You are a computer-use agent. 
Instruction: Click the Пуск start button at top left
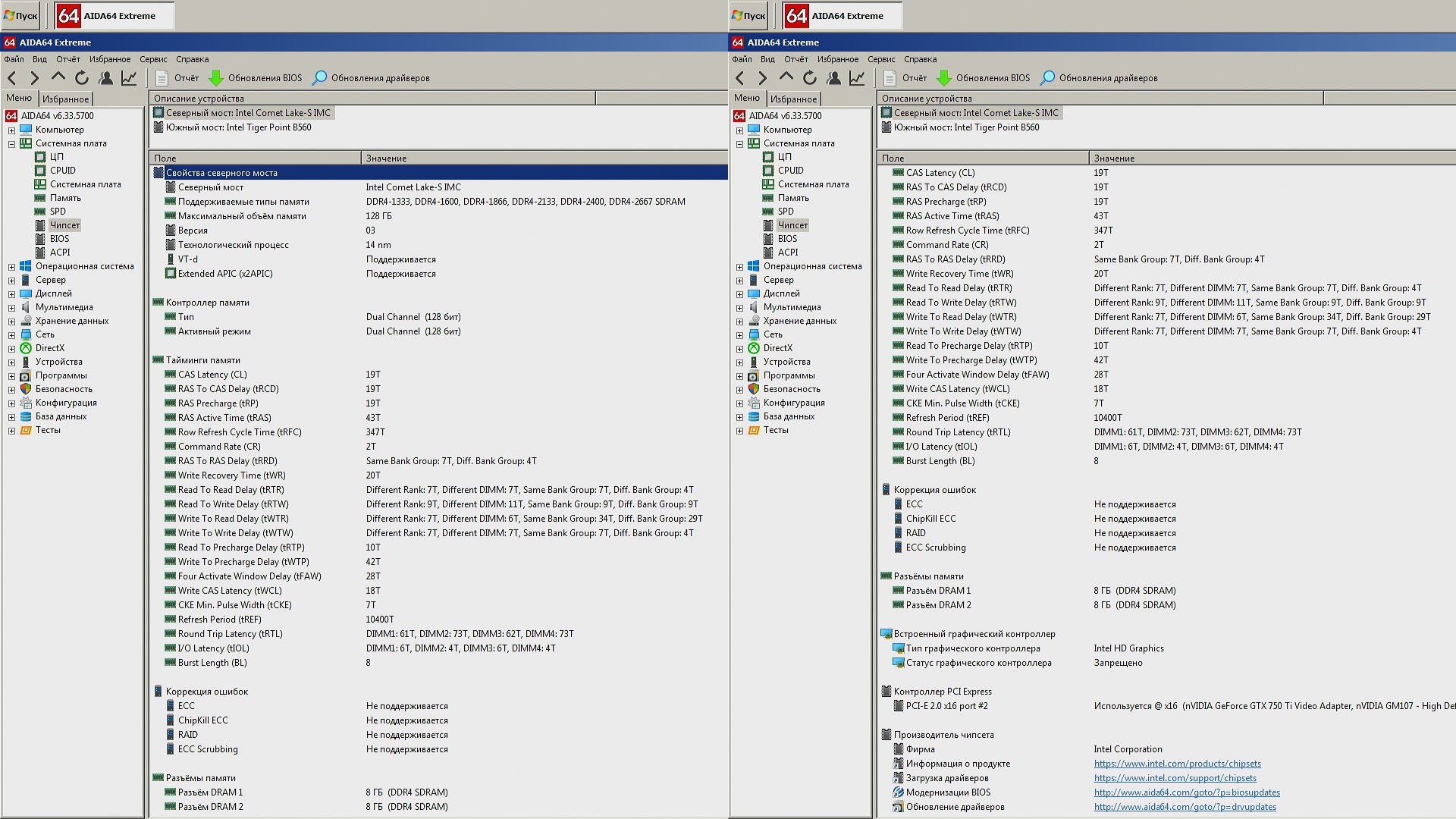[x=20, y=15]
